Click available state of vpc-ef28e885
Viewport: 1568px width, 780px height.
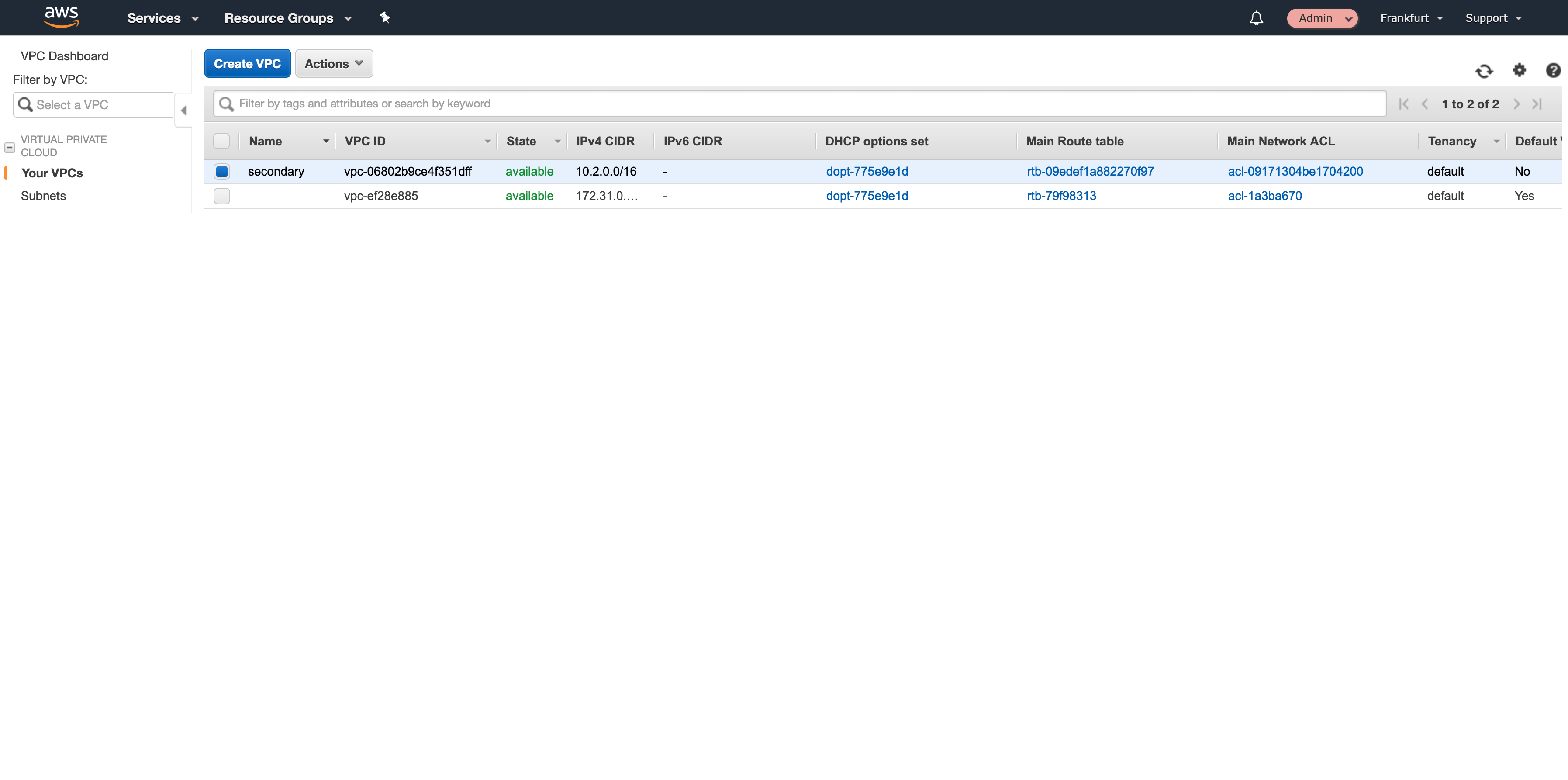pyautogui.click(x=529, y=196)
